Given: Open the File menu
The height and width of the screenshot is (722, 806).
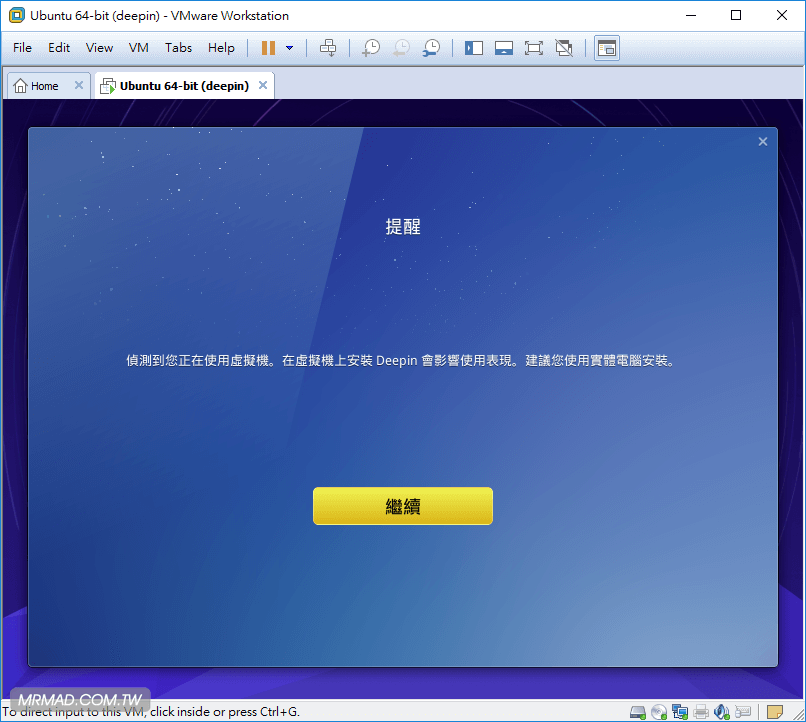Looking at the screenshot, I should click(22, 48).
